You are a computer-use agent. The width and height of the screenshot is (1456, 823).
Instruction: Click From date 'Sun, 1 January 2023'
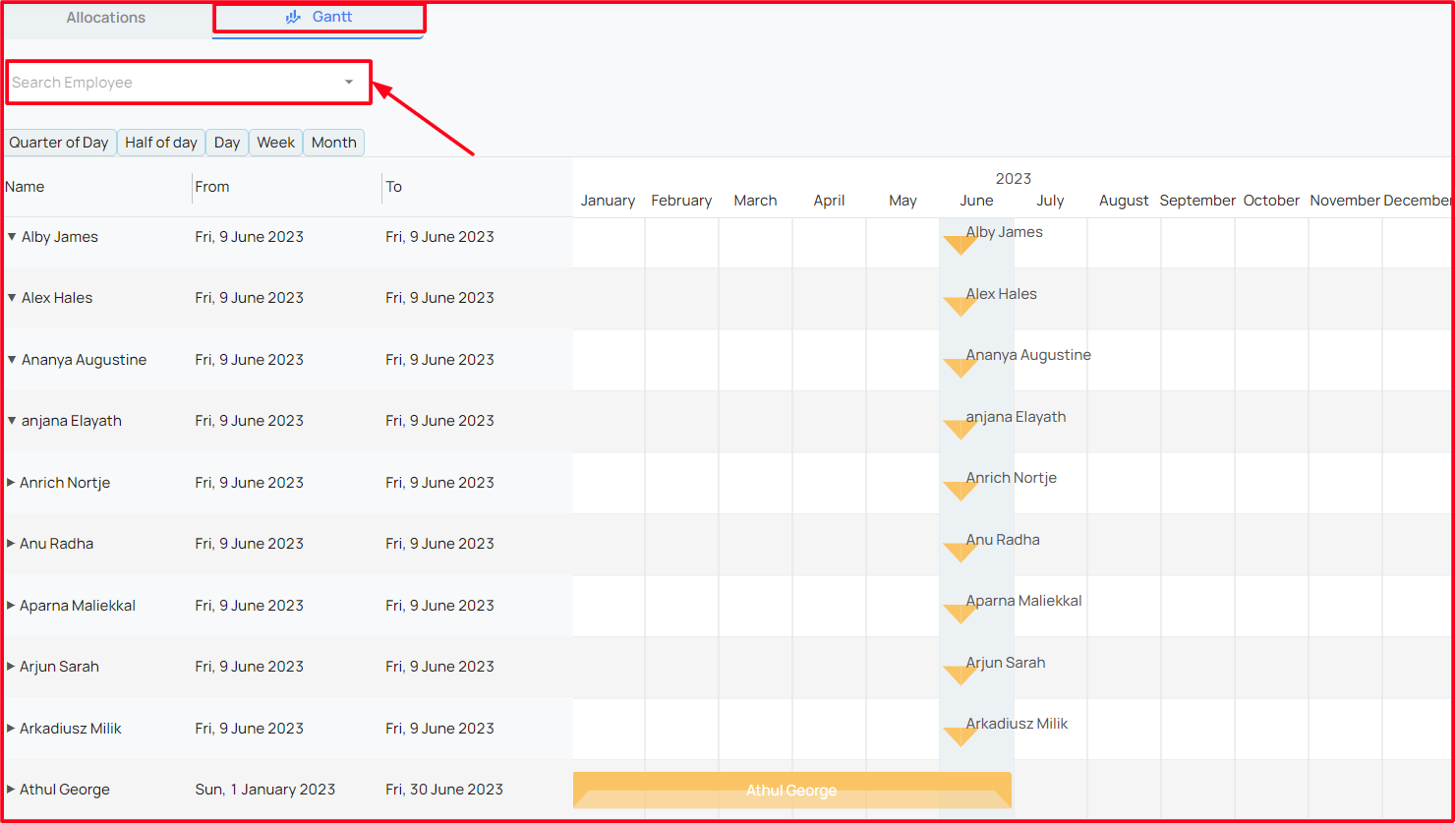pyautogui.click(x=265, y=790)
